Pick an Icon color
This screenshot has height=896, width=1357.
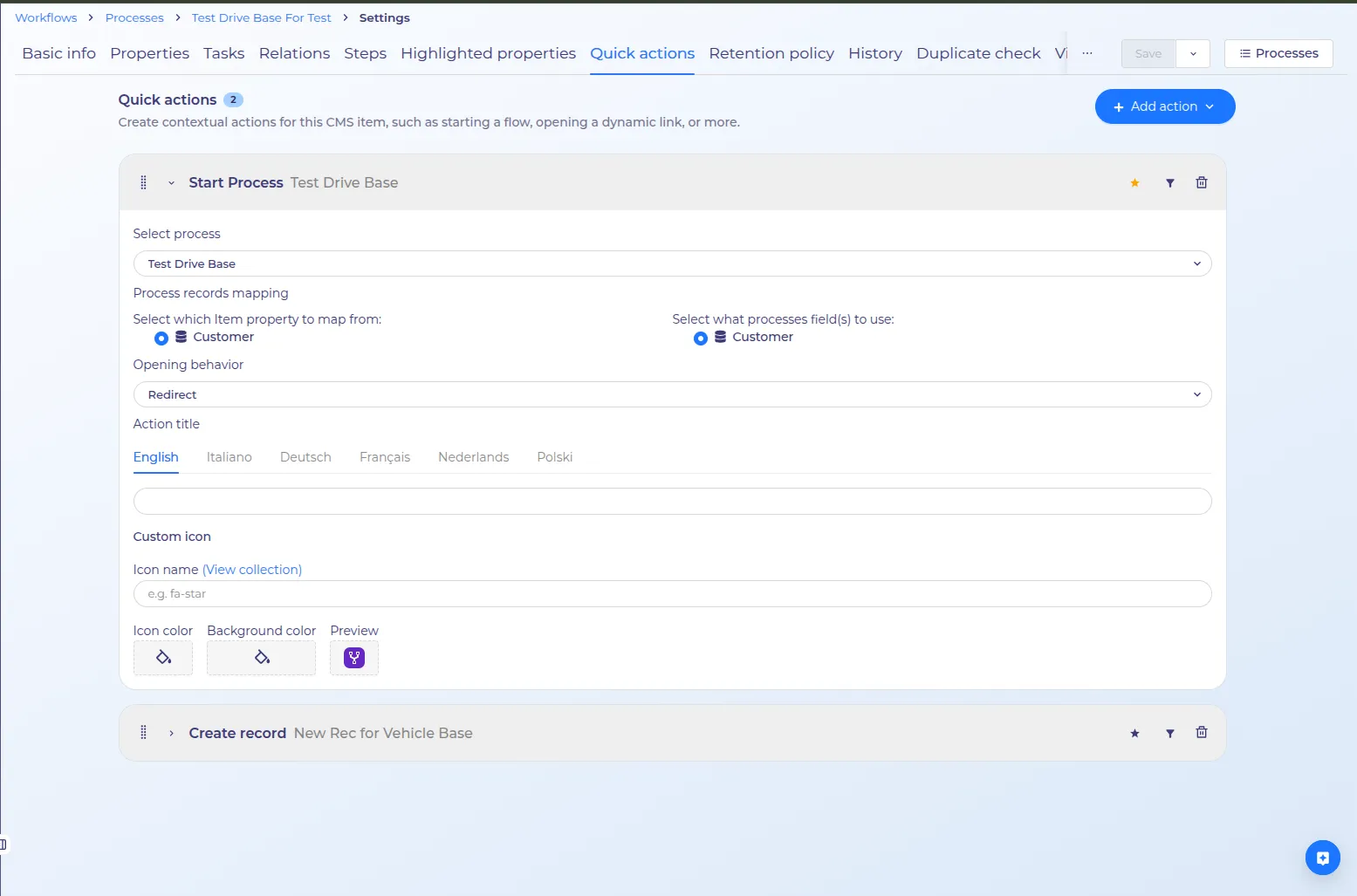point(163,658)
